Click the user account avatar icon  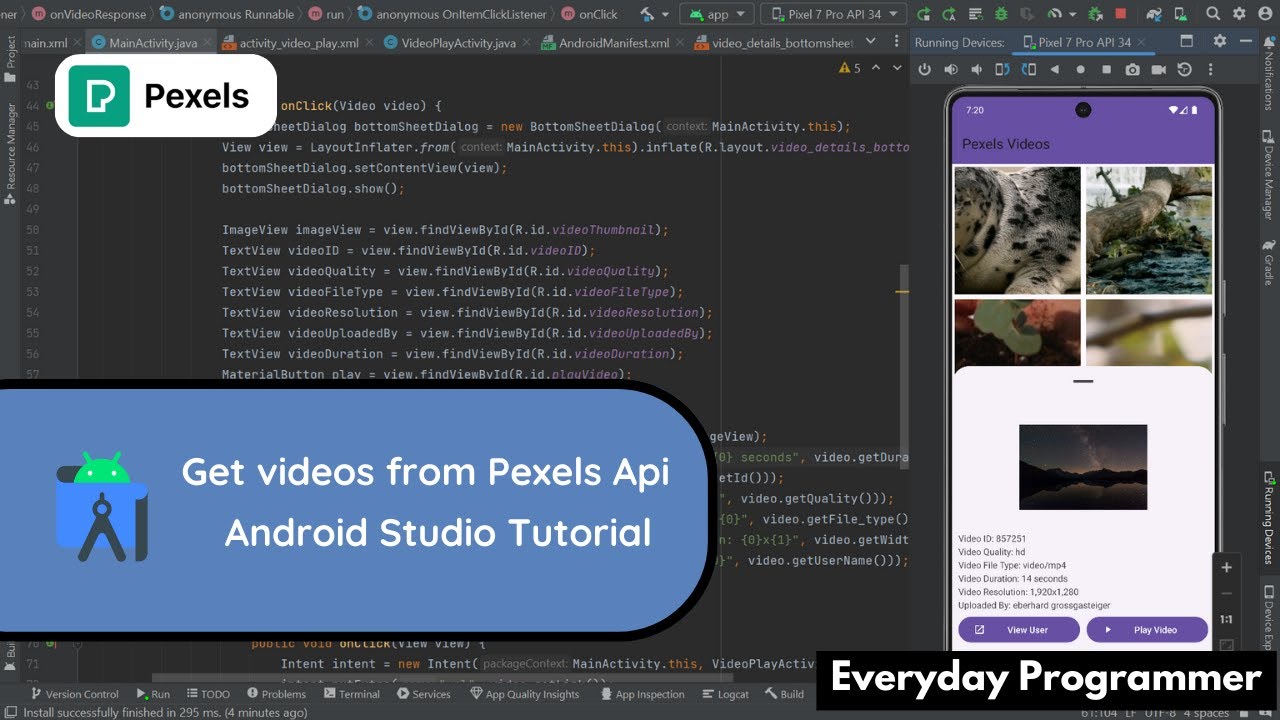pyautogui.click(x=1265, y=14)
